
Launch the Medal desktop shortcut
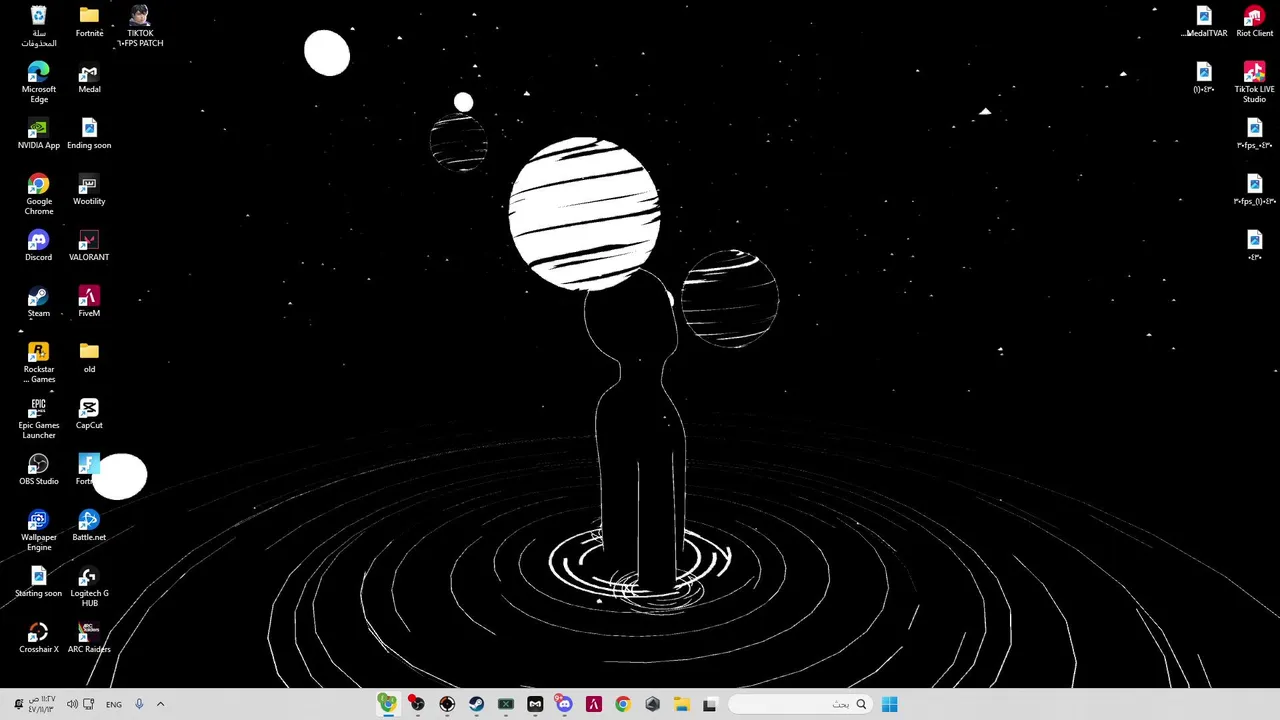(x=89, y=77)
